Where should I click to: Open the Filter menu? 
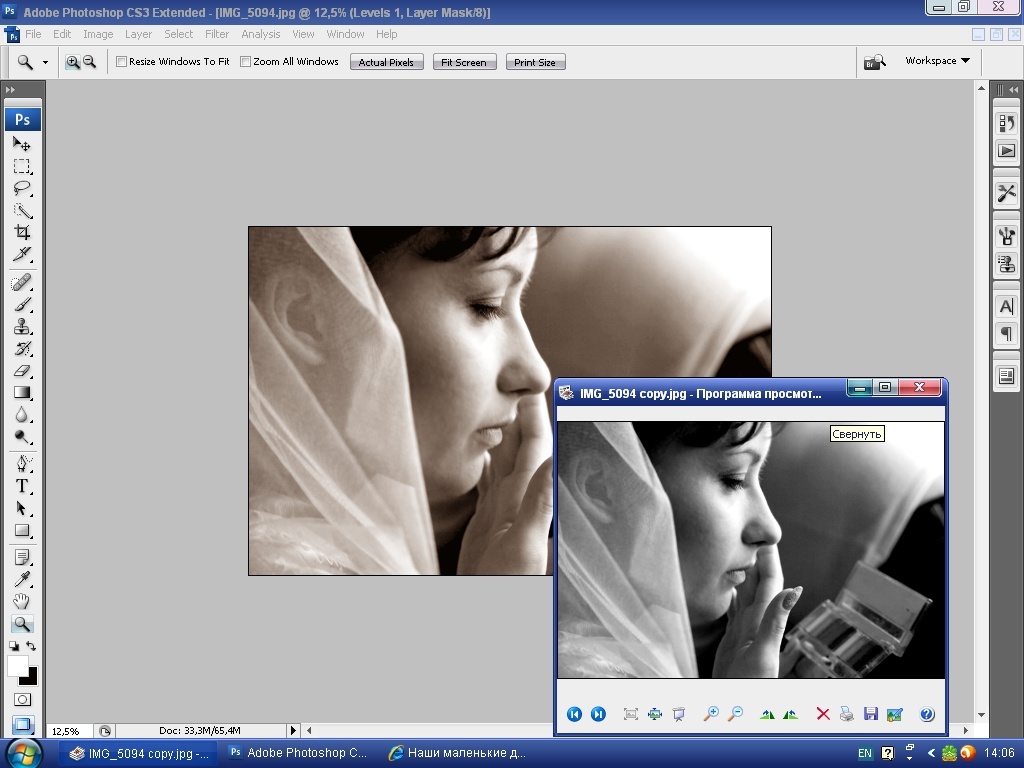217,34
